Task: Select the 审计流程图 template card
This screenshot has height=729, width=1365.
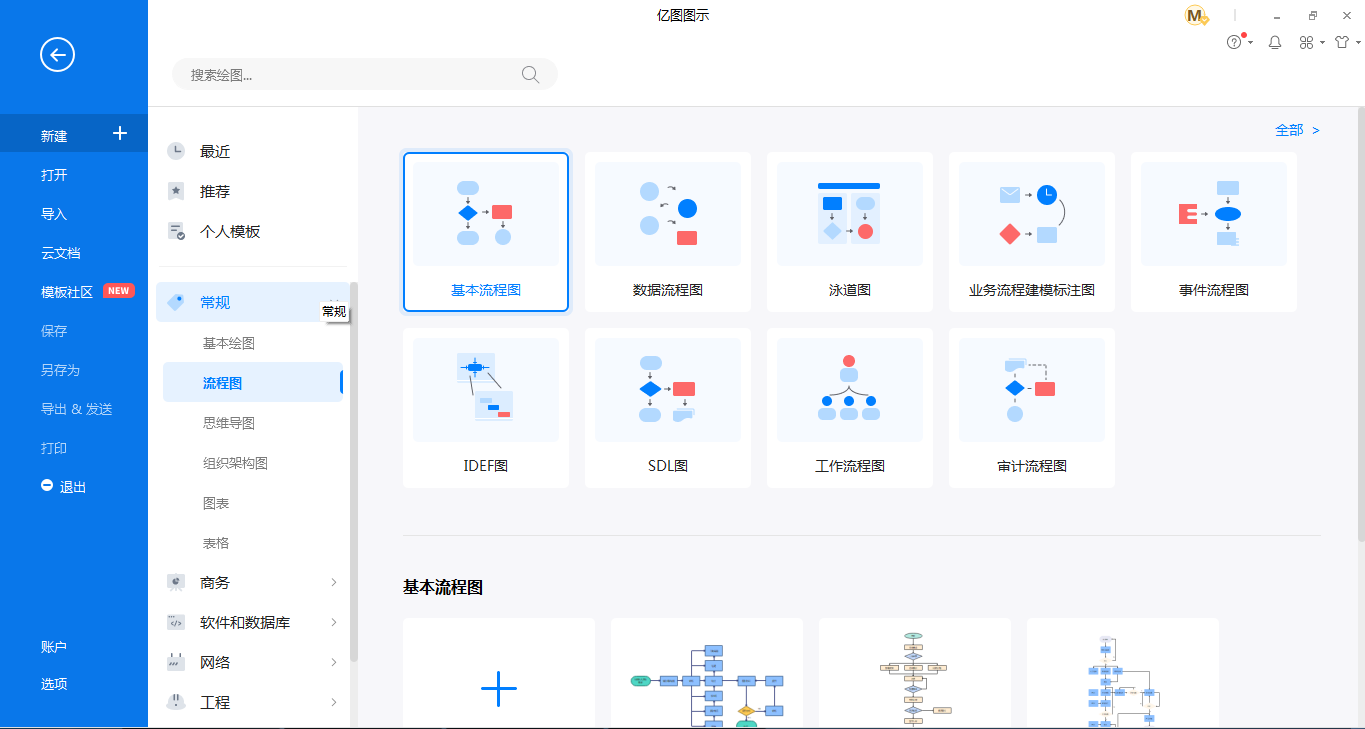Action: click(x=1032, y=408)
